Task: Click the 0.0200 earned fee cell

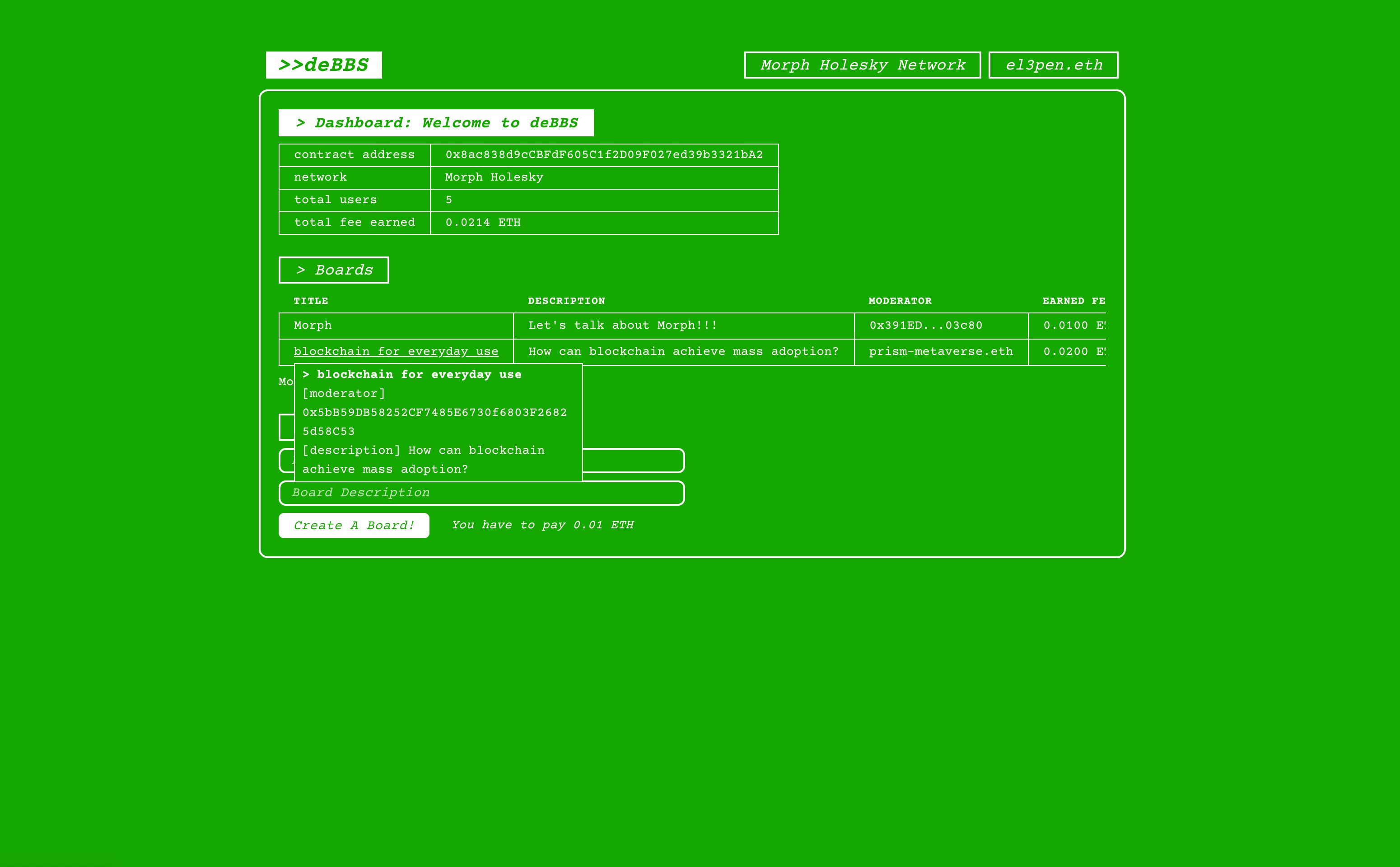Action: click(x=1068, y=352)
